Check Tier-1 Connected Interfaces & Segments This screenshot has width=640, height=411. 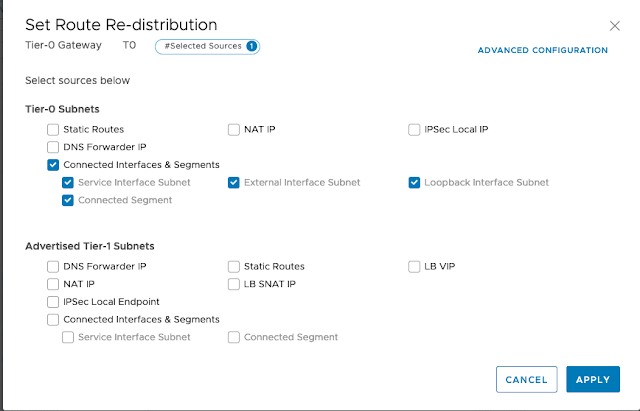53,320
